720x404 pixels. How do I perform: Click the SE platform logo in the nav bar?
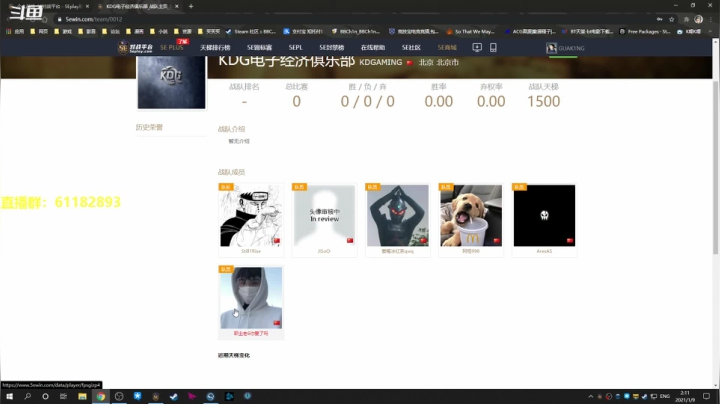135,47
